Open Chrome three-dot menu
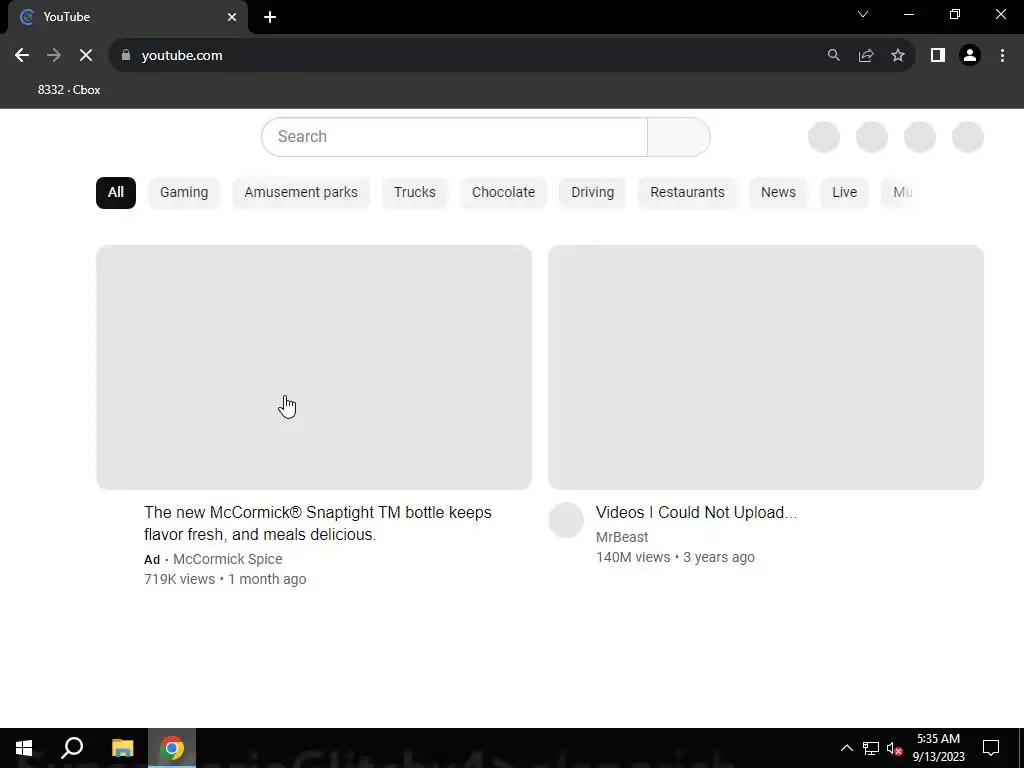The height and width of the screenshot is (768, 1024). click(x=1002, y=56)
